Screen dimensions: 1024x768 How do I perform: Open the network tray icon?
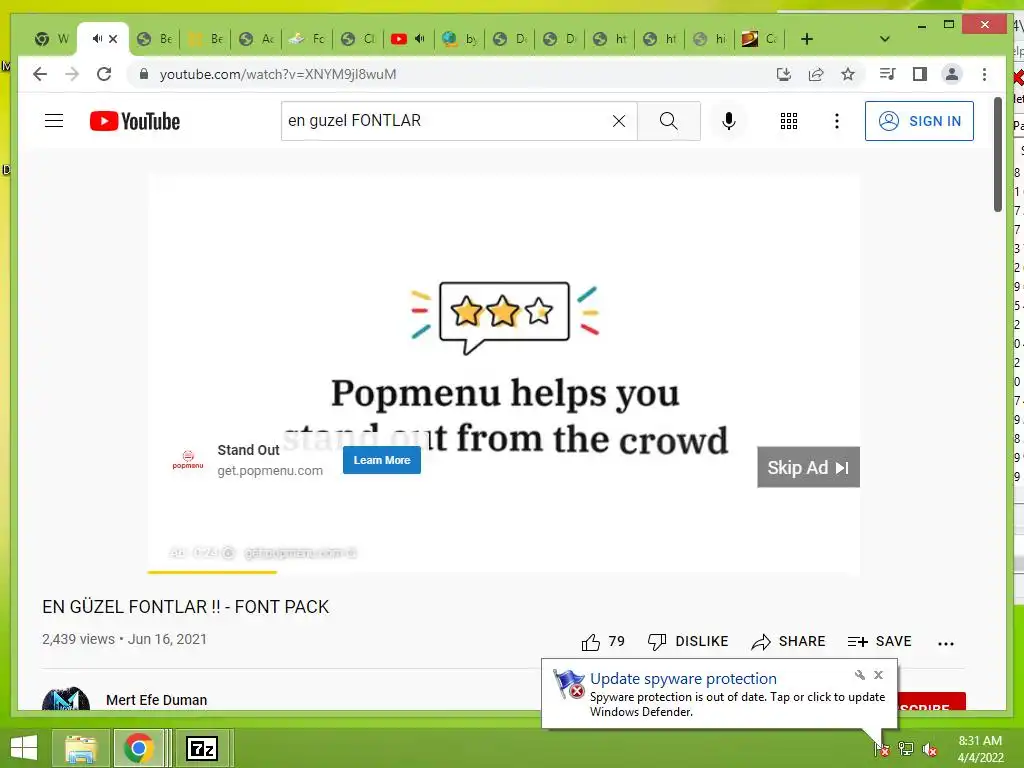coord(906,748)
